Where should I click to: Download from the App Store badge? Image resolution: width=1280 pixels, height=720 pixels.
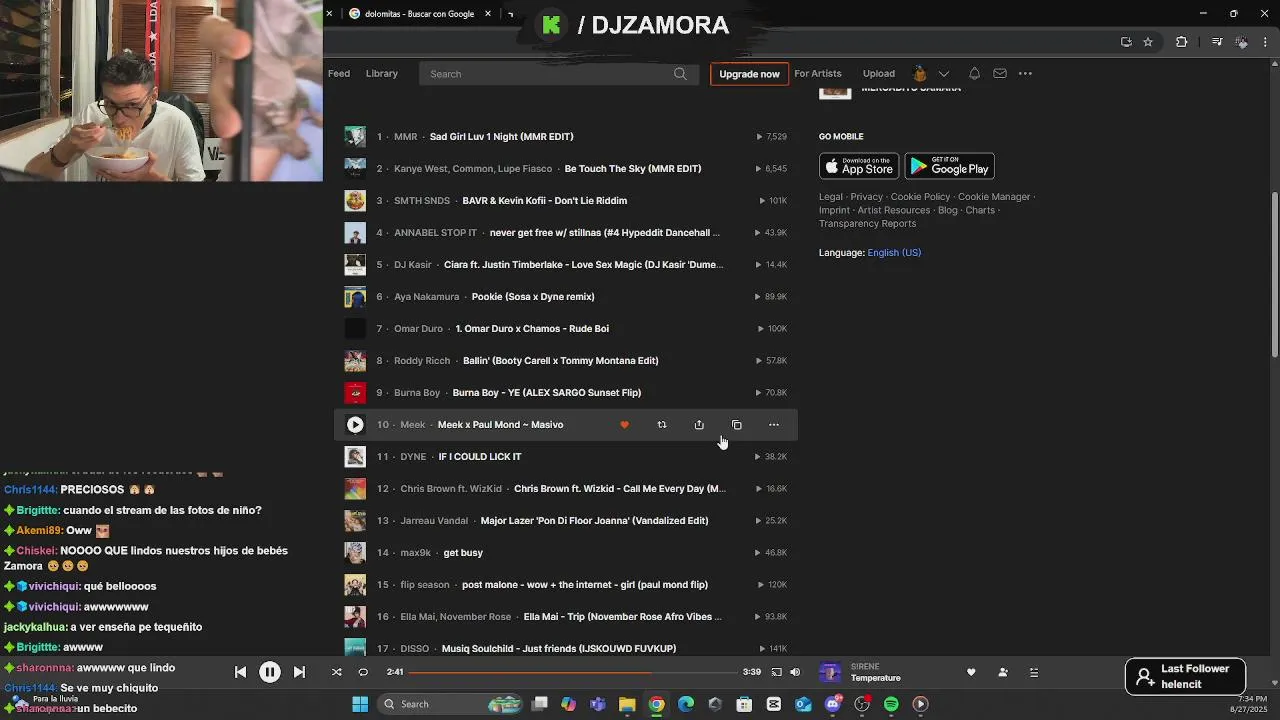(x=859, y=166)
